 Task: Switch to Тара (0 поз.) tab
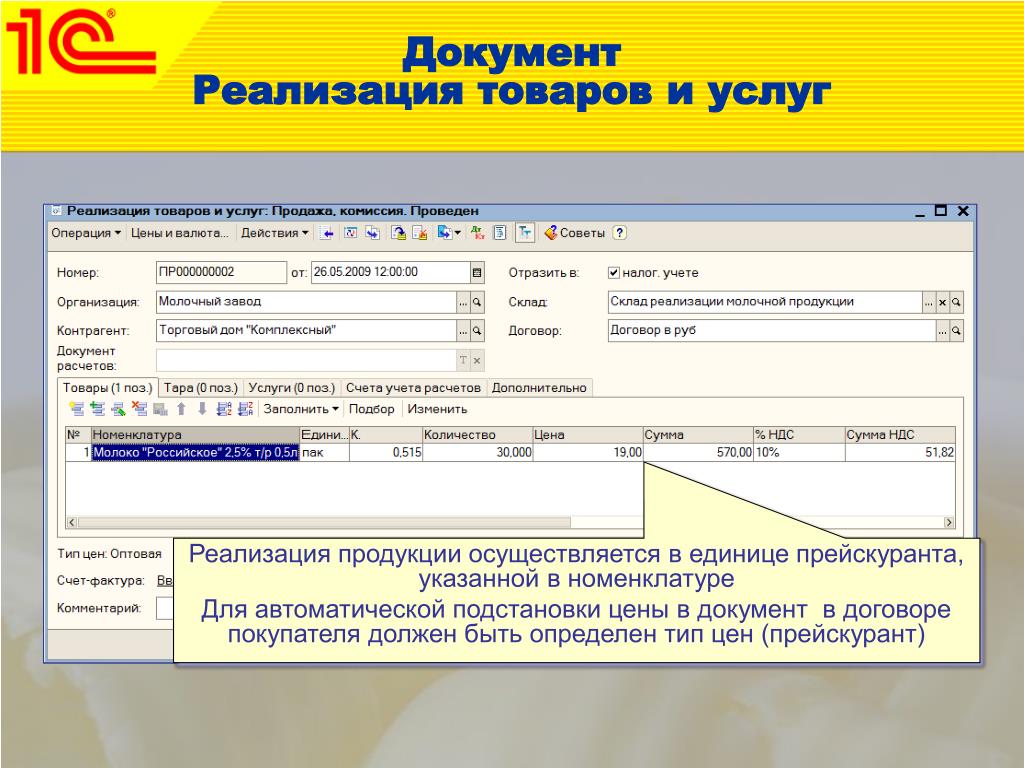click(x=200, y=388)
